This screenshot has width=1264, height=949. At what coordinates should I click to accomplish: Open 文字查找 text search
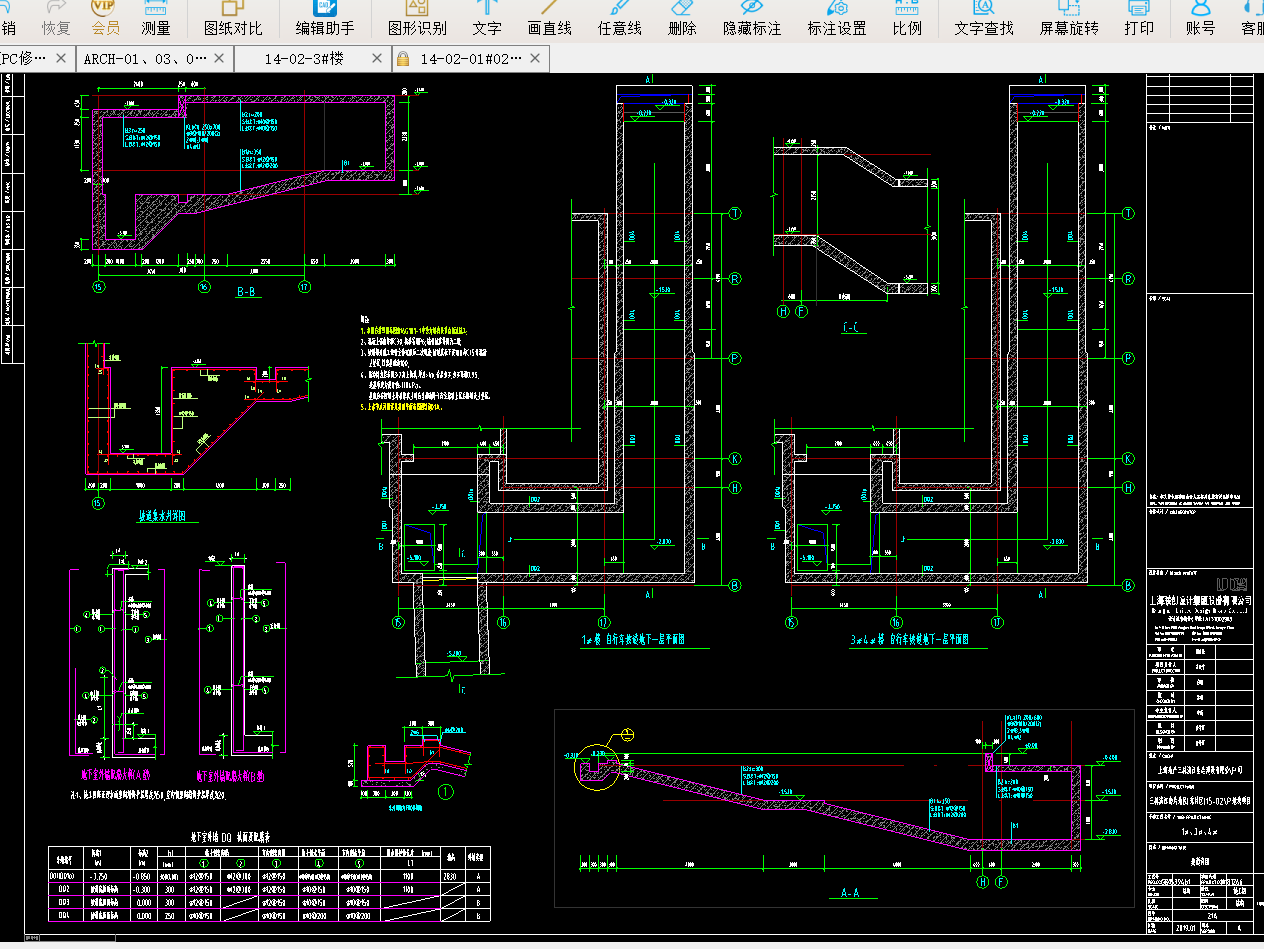[984, 19]
